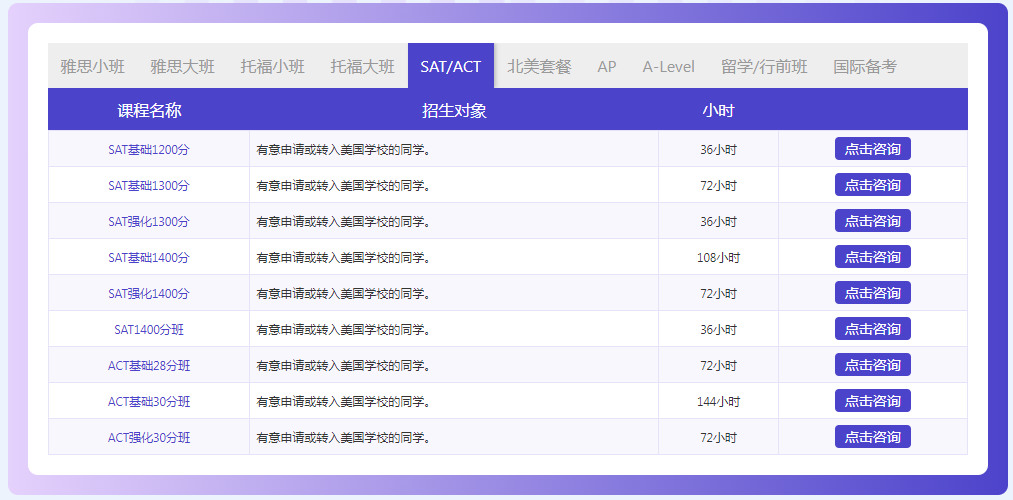This screenshot has width=1013, height=500.
Task: Click the 课程名称 column header
Action: pyautogui.click(x=149, y=110)
